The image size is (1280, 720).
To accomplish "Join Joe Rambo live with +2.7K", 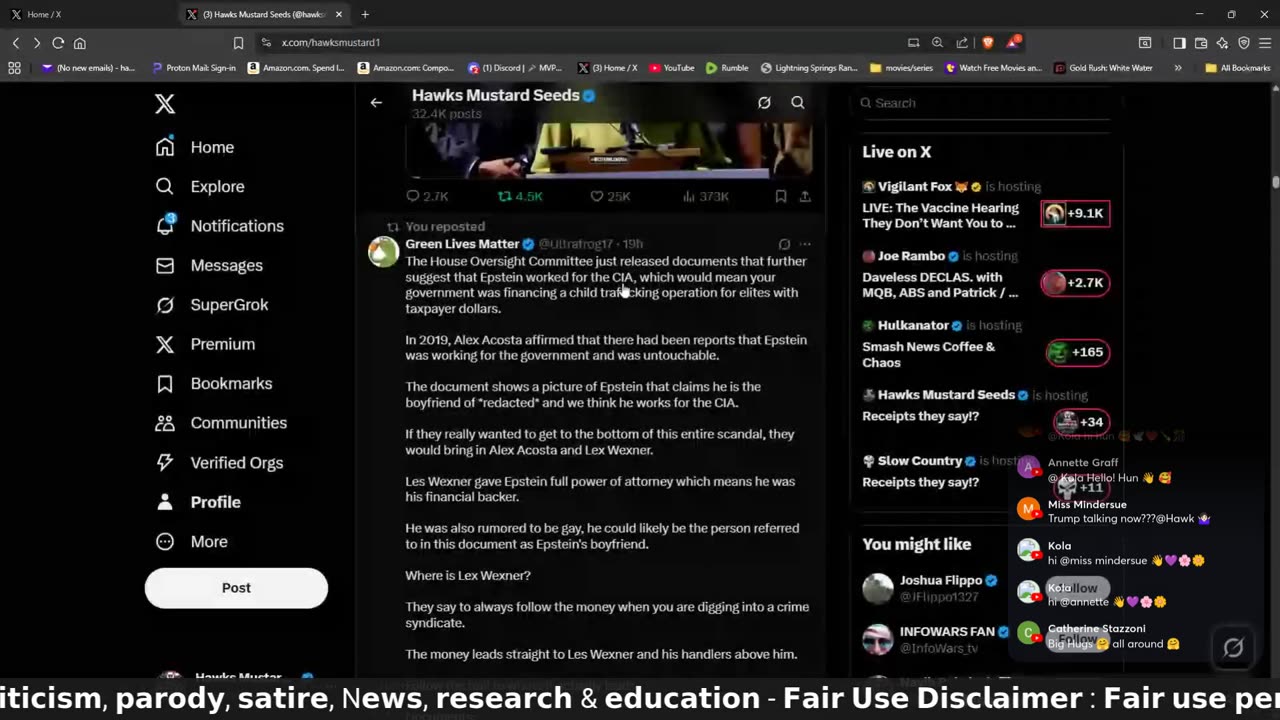I will click(x=1075, y=283).
